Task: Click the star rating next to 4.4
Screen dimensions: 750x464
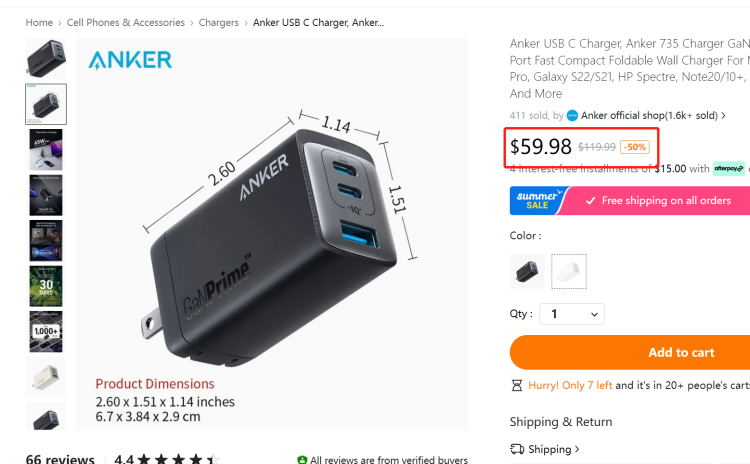Action: 178,460
